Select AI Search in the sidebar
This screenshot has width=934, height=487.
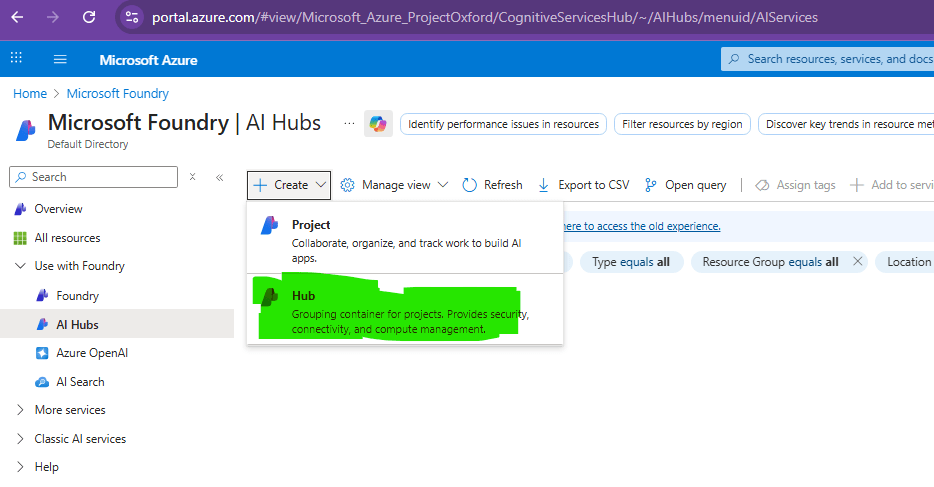80,382
